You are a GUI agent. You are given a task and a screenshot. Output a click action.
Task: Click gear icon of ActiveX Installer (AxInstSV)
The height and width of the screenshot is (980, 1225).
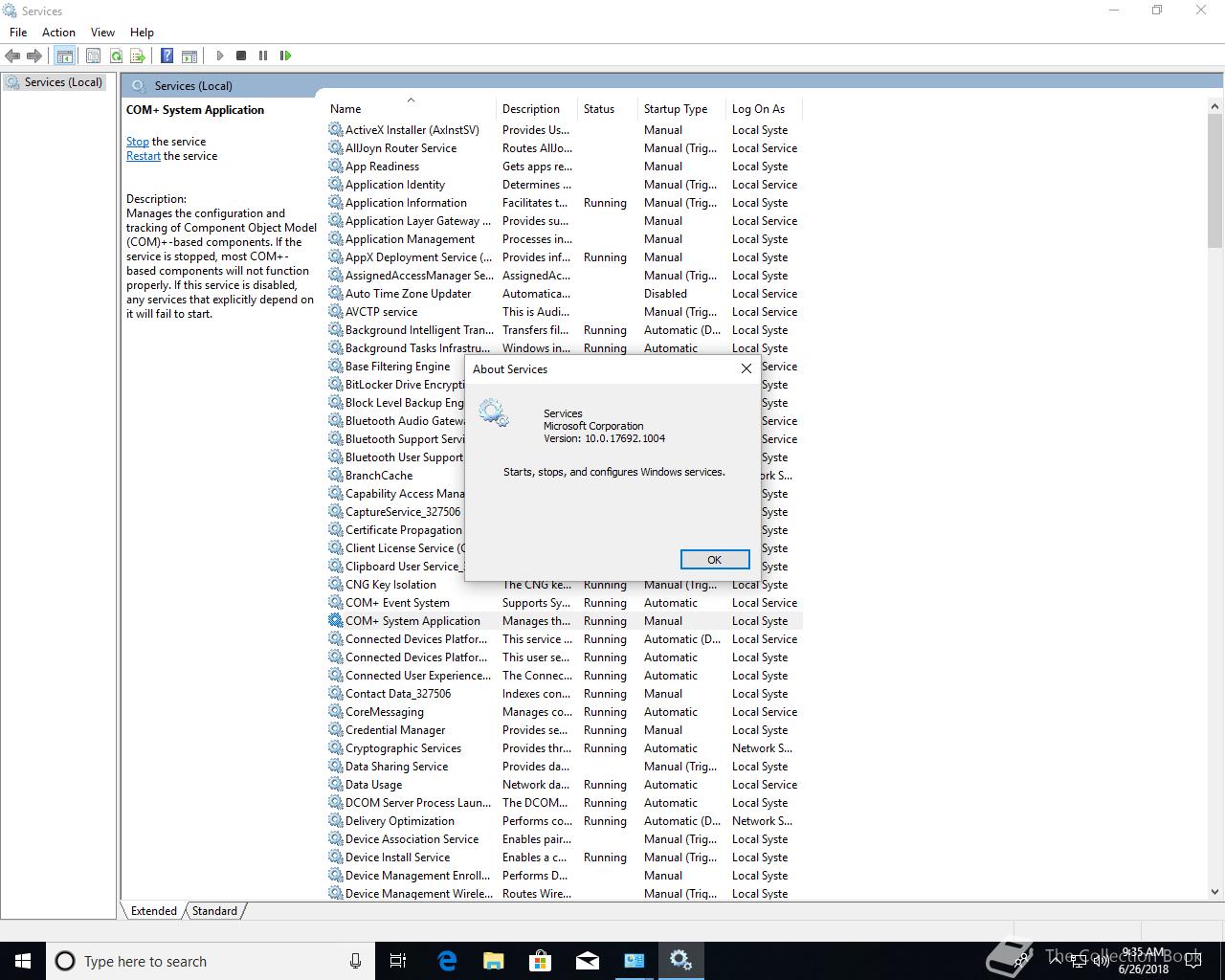pos(336,130)
